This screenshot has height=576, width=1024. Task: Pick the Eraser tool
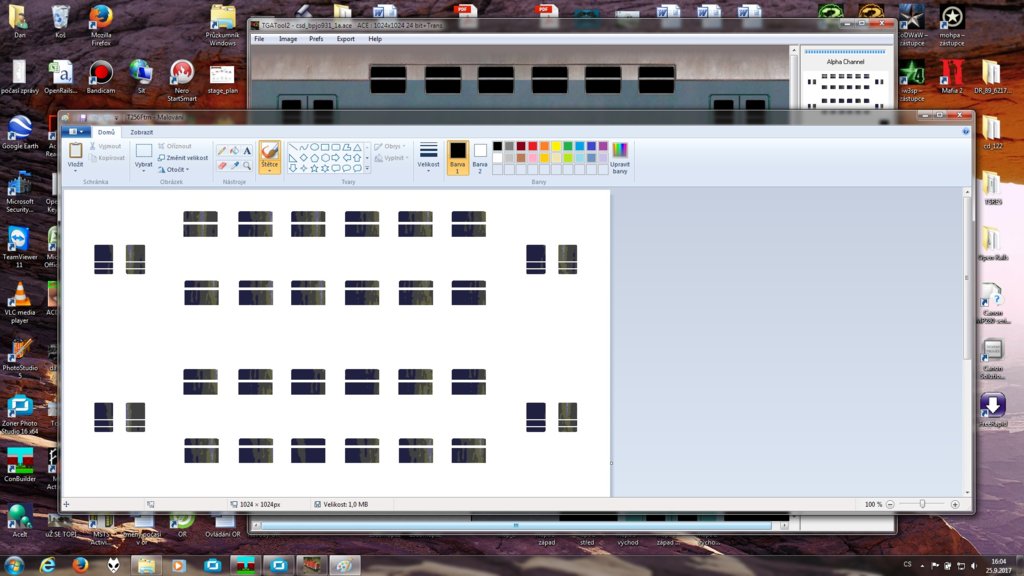222,166
